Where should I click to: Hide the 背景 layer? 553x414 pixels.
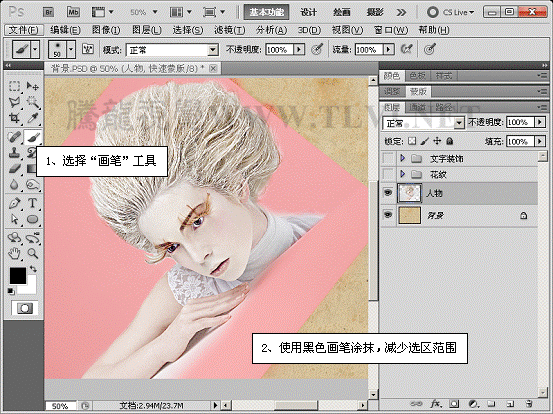388,214
